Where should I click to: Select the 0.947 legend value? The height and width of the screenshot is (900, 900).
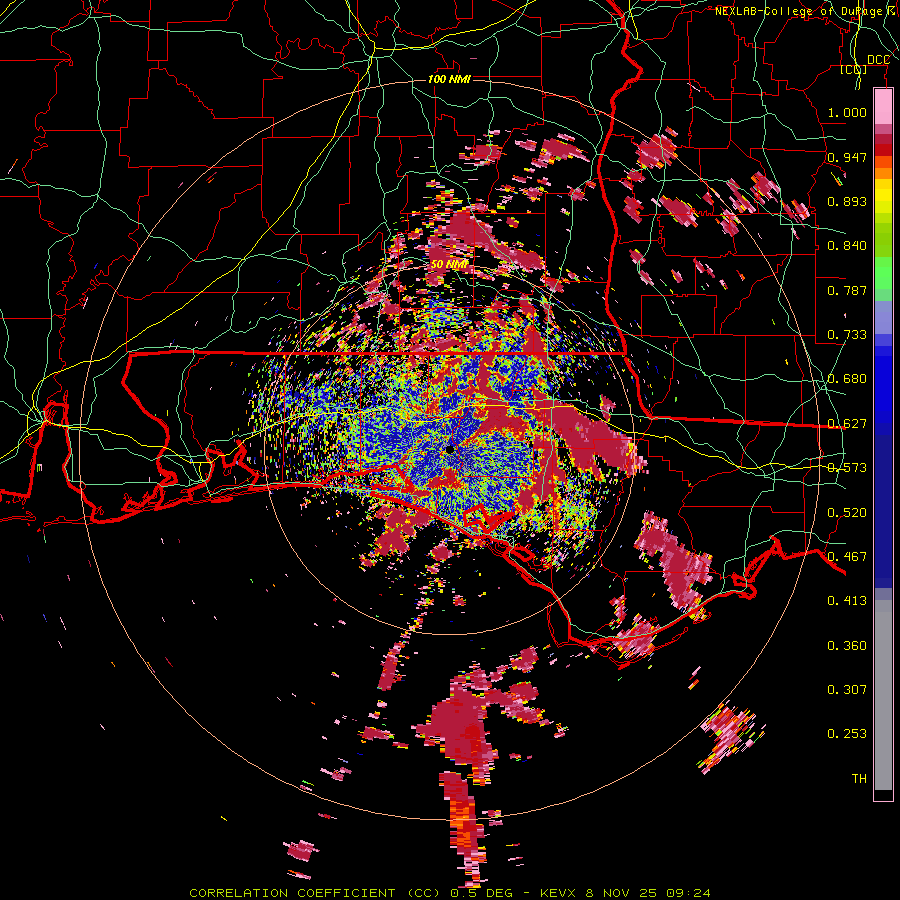click(x=847, y=157)
